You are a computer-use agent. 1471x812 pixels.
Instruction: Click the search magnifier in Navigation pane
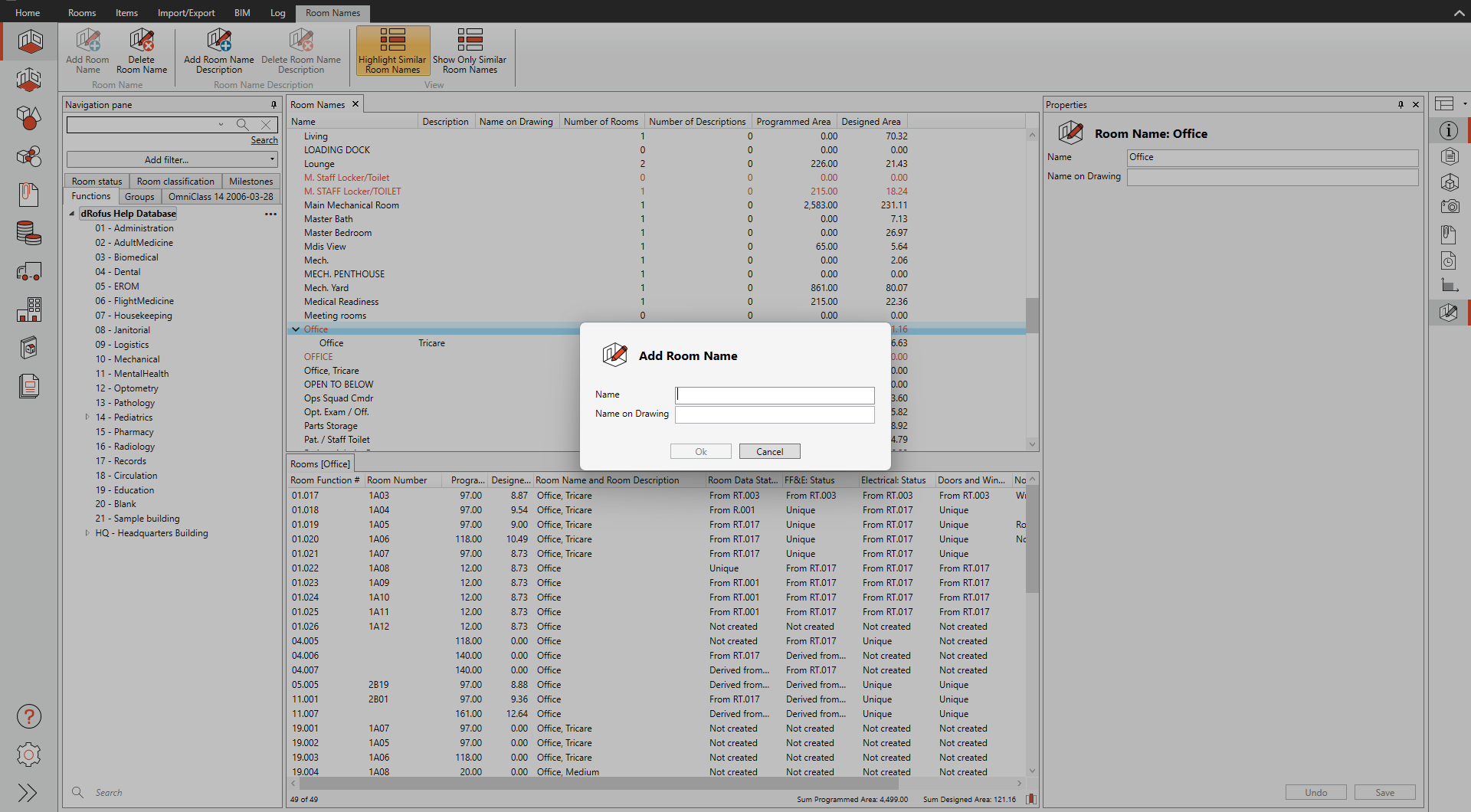click(242, 124)
